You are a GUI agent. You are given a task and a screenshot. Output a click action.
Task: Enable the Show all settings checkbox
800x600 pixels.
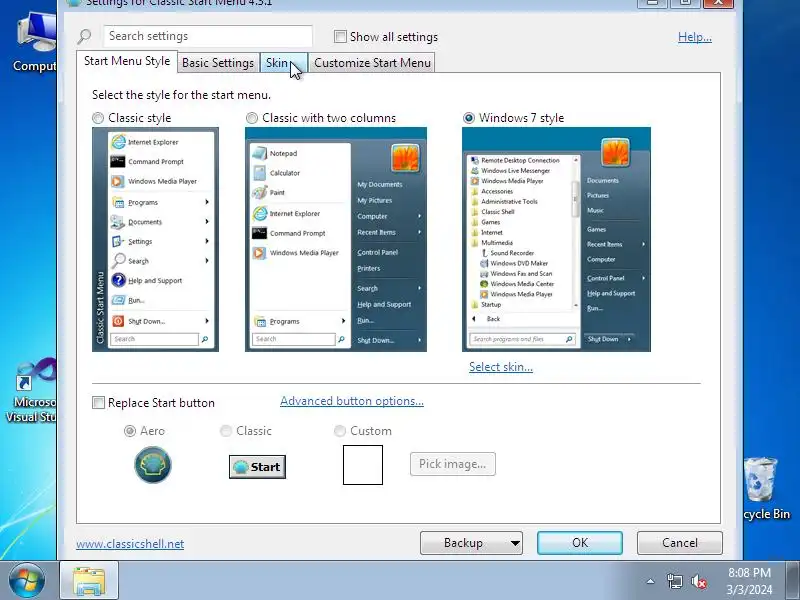point(340,37)
